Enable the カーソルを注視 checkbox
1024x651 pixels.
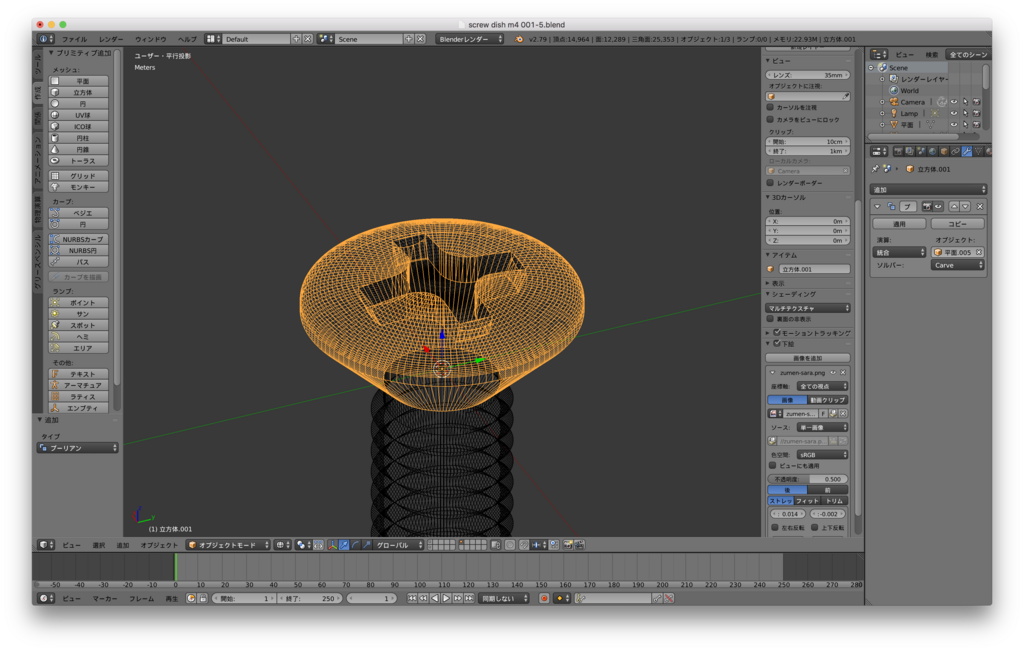[771, 108]
